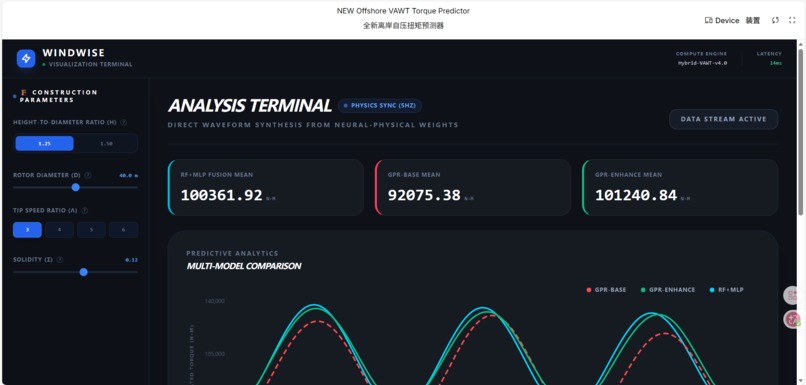This screenshot has height=385, width=806.
Task: Click the 0.12 solidity value
Action: [x=132, y=260]
